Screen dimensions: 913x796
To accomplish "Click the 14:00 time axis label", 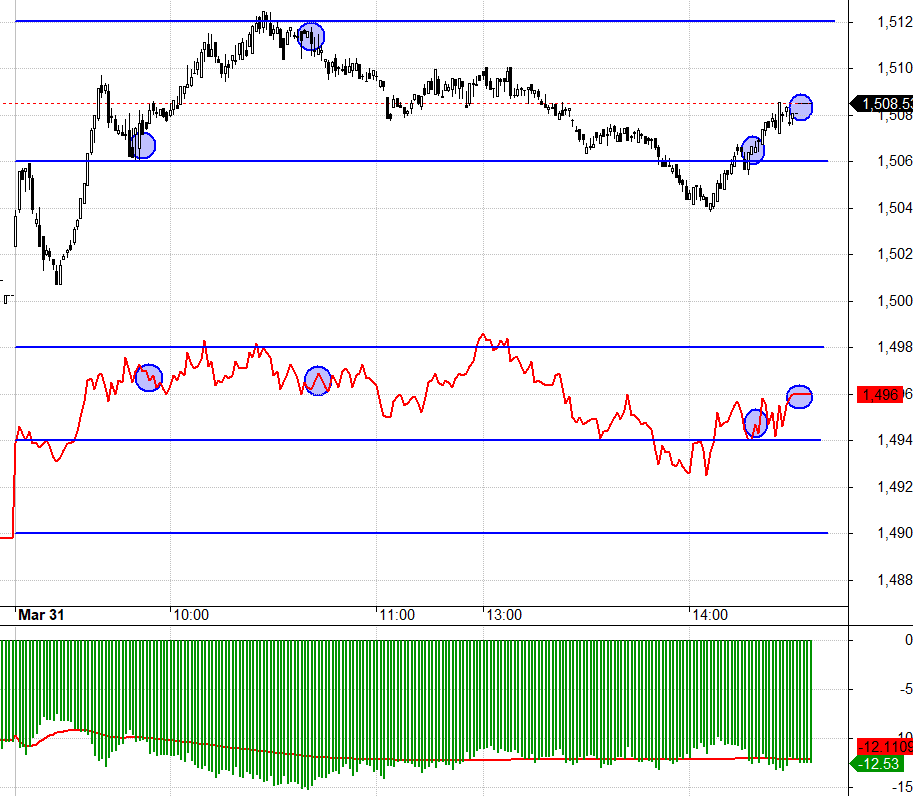I will [709, 615].
